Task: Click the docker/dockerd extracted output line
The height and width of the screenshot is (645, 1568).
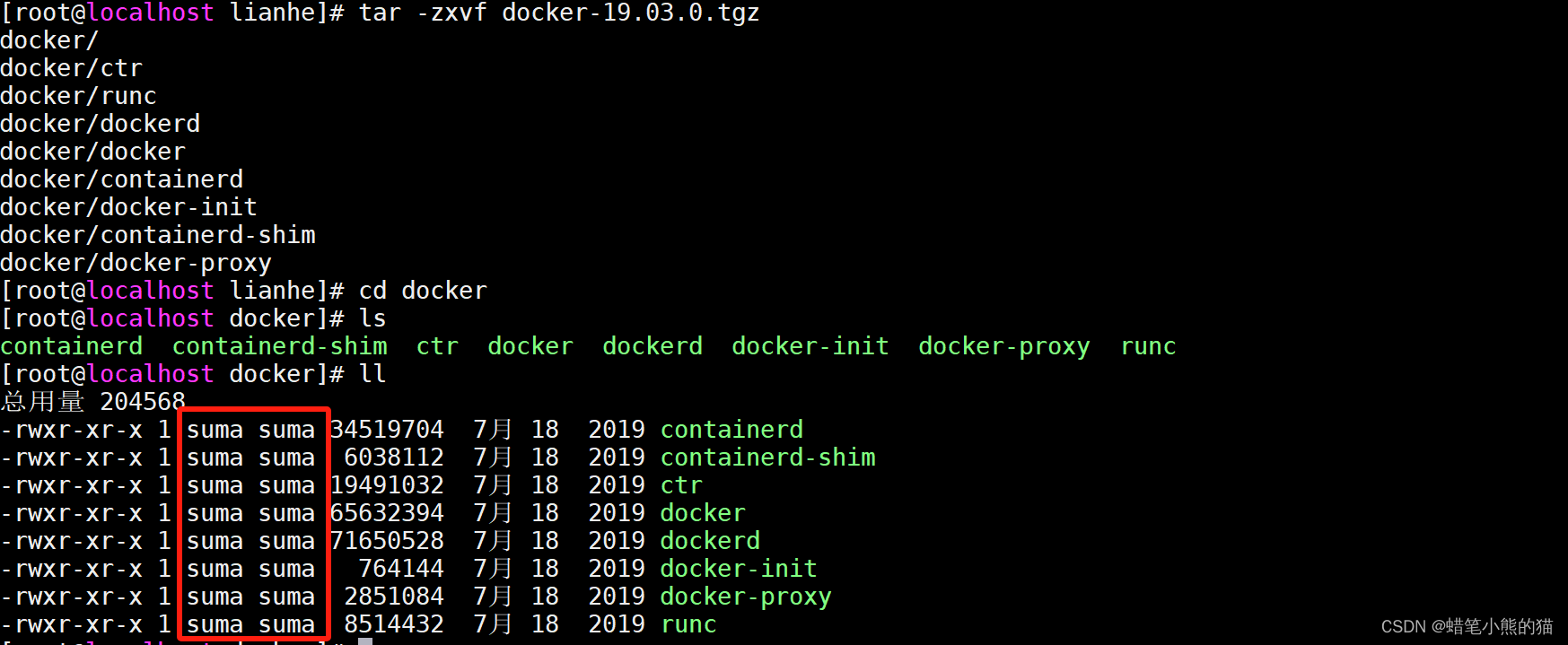Action: coord(100,124)
